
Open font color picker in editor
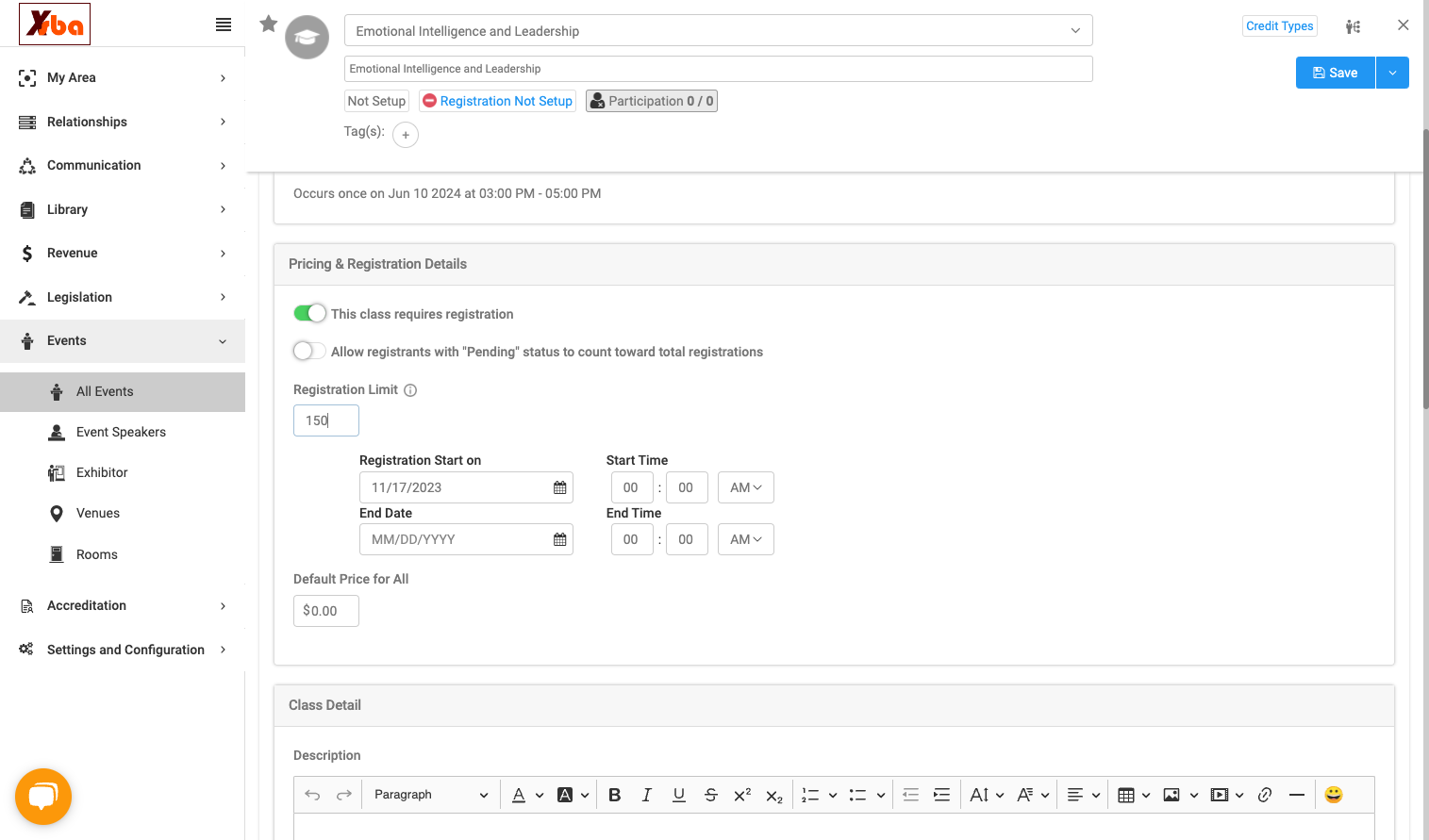(x=527, y=795)
